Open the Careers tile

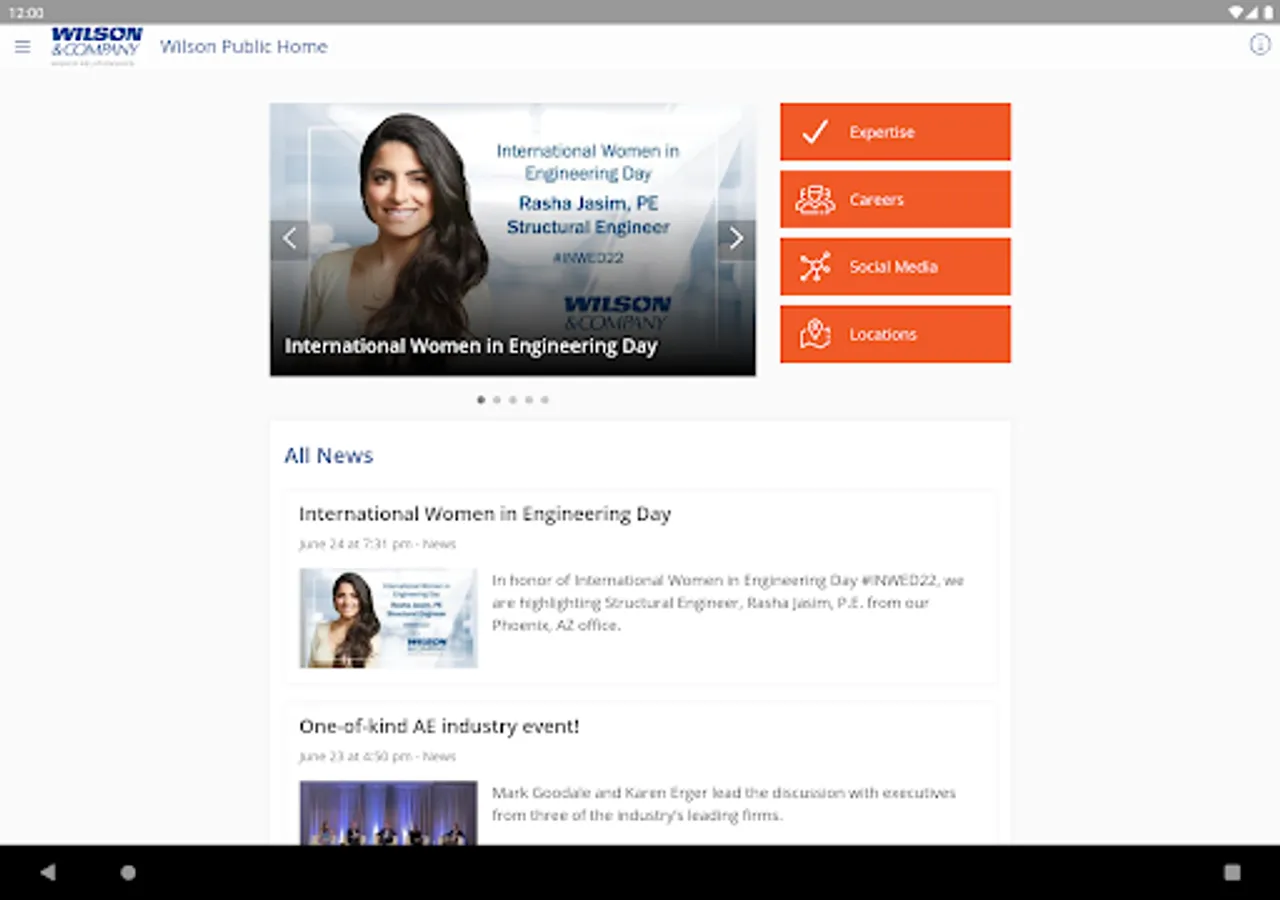895,199
